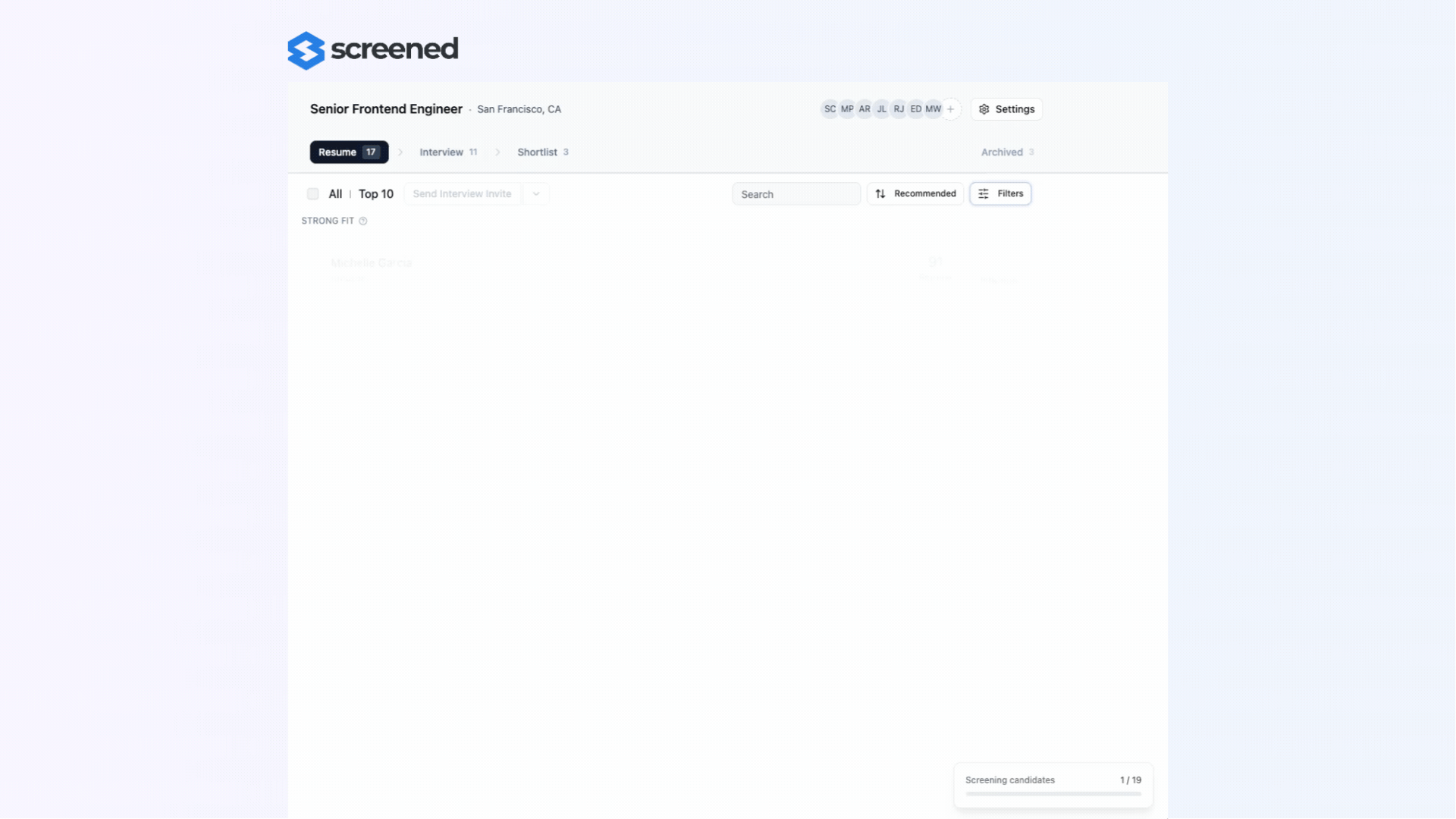Click the Strong Fit info icon
Screen dimensions: 1456x819
pyautogui.click(x=362, y=221)
